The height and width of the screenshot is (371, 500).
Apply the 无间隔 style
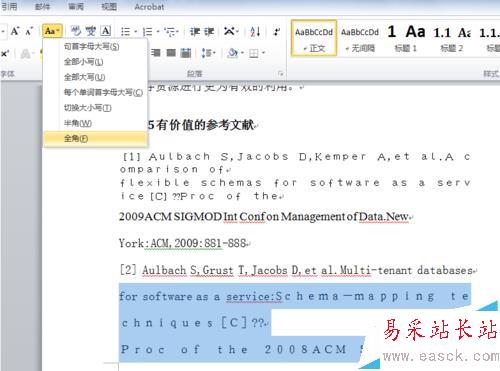(360, 38)
